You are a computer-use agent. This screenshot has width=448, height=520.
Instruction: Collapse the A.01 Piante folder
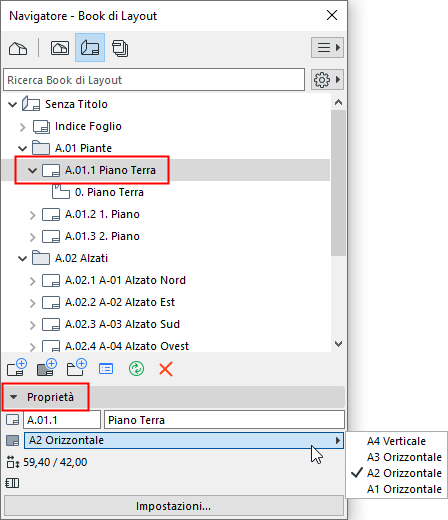click(22, 148)
